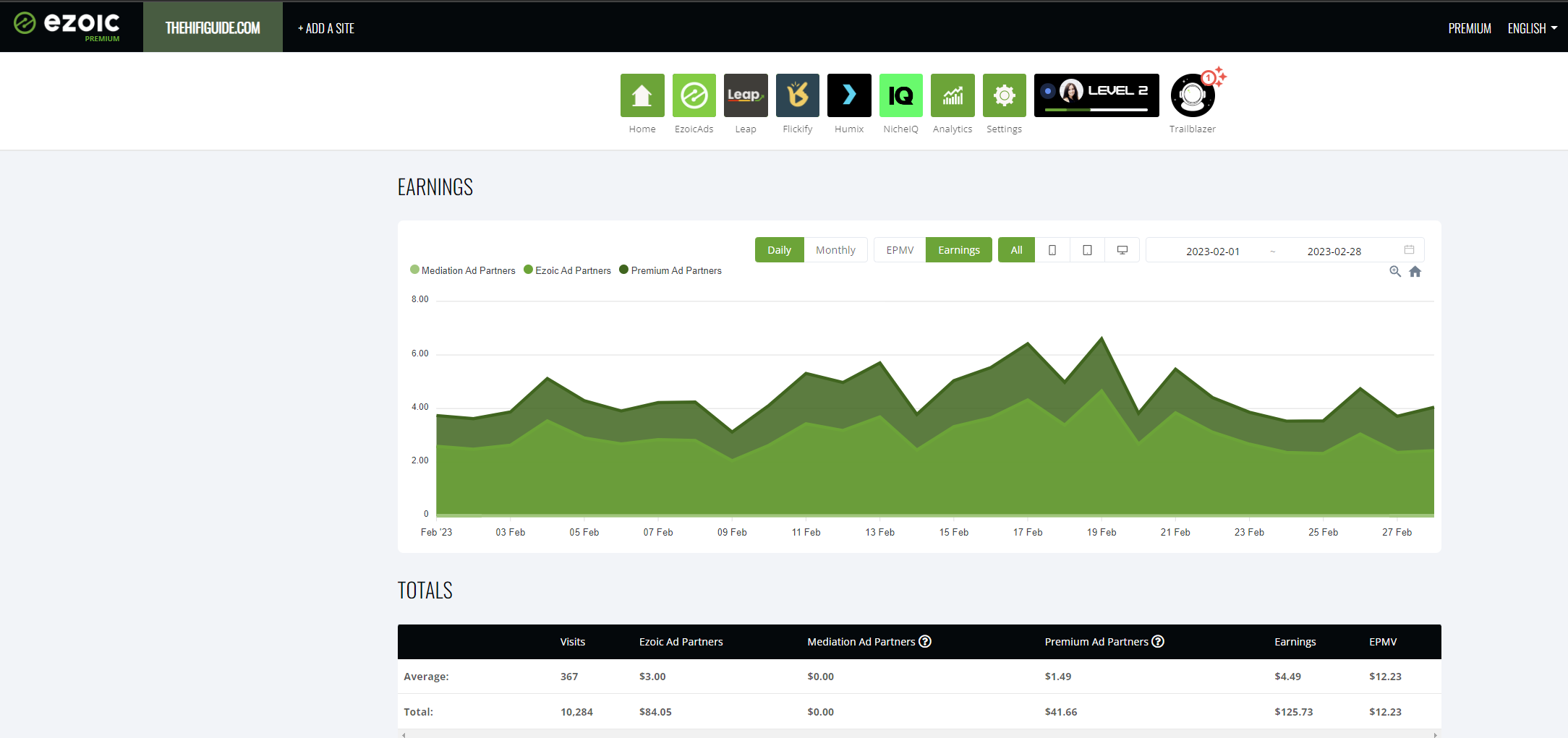Click average visits value 367
1568x738 pixels.
[569, 677]
